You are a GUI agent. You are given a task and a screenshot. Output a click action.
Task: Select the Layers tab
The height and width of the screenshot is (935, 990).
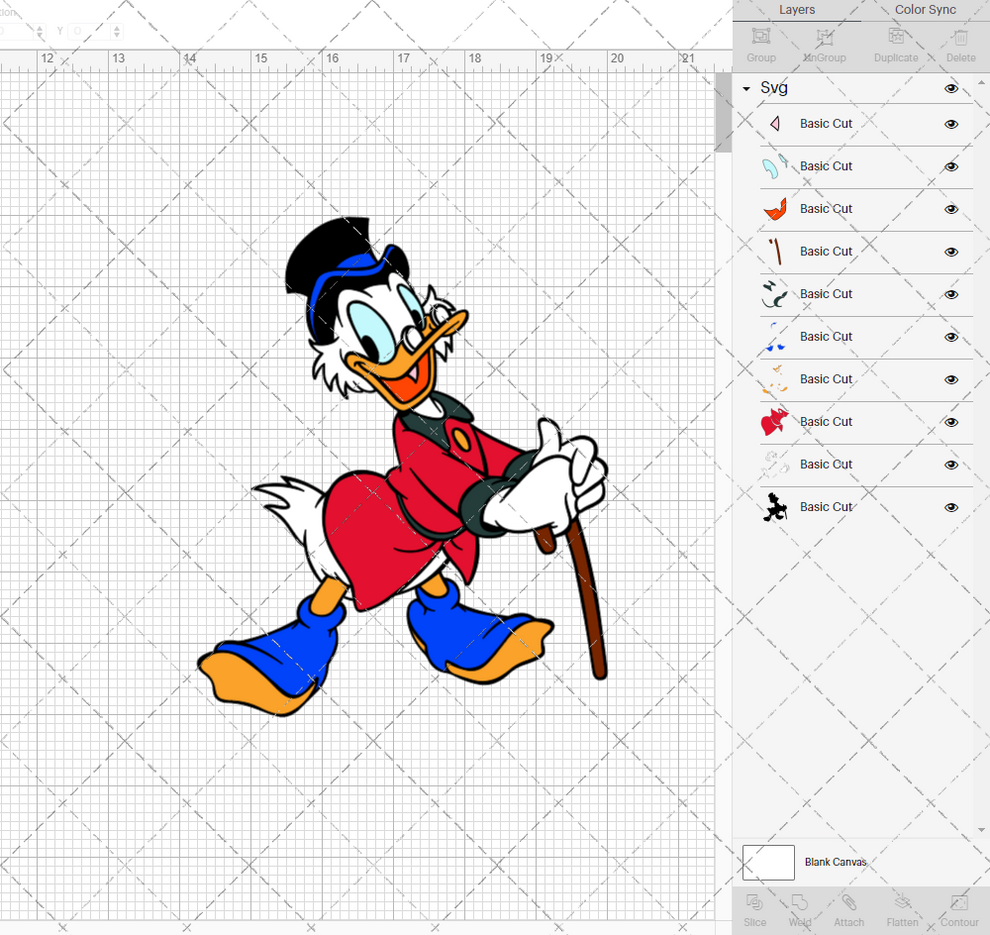[x=797, y=10]
